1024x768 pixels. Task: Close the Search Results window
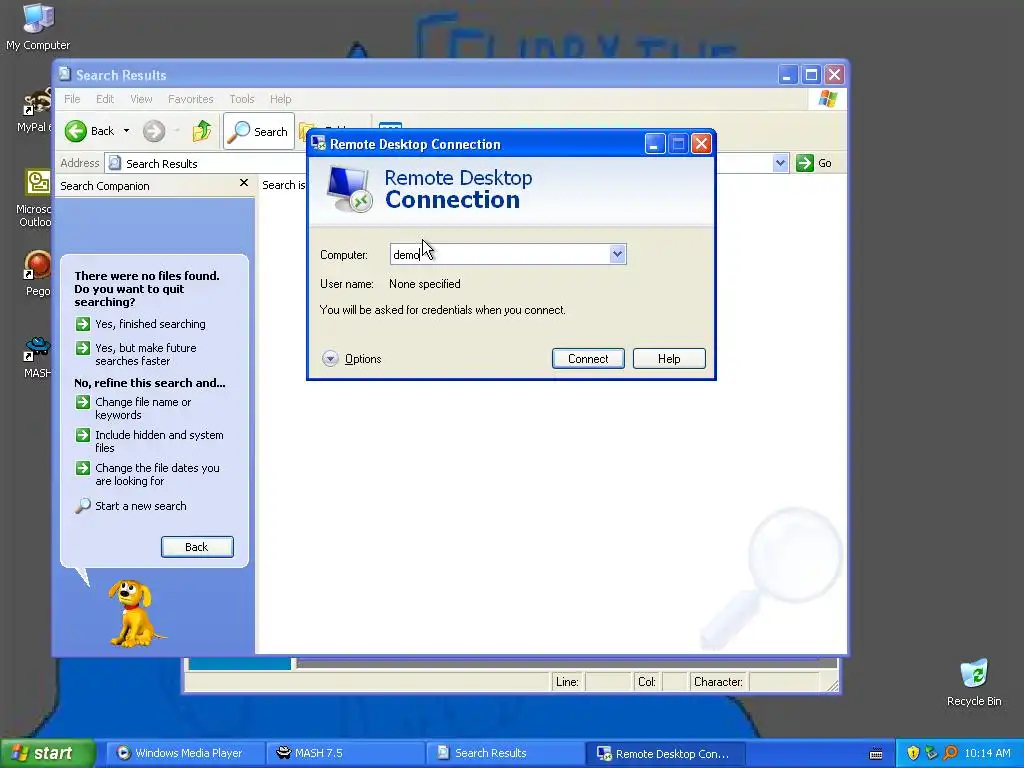click(x=835, y=74)
